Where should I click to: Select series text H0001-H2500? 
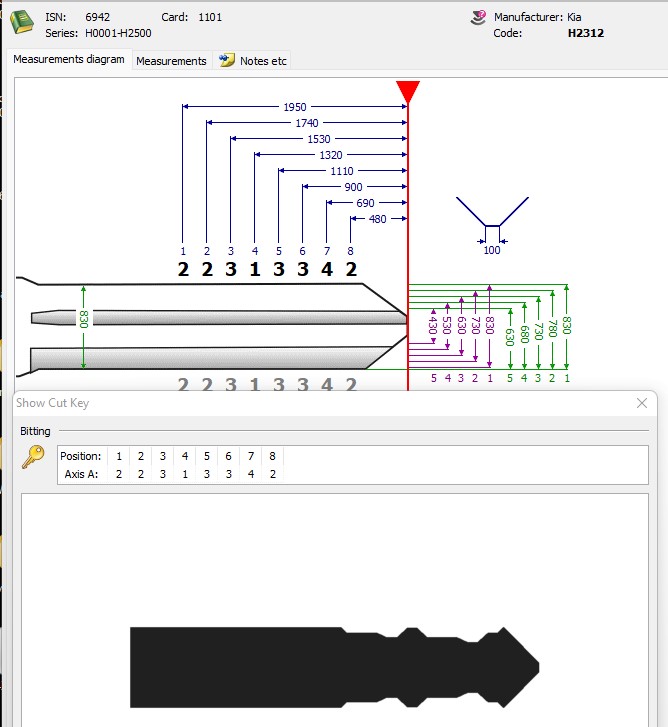118,33
